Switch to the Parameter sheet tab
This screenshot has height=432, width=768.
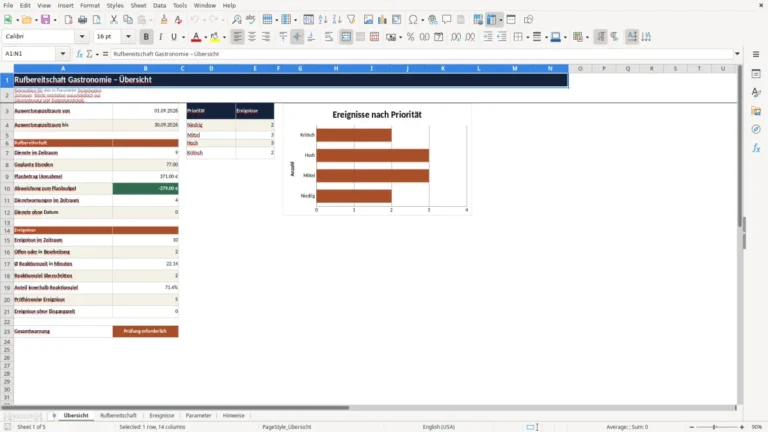click(x=198, y=415)
